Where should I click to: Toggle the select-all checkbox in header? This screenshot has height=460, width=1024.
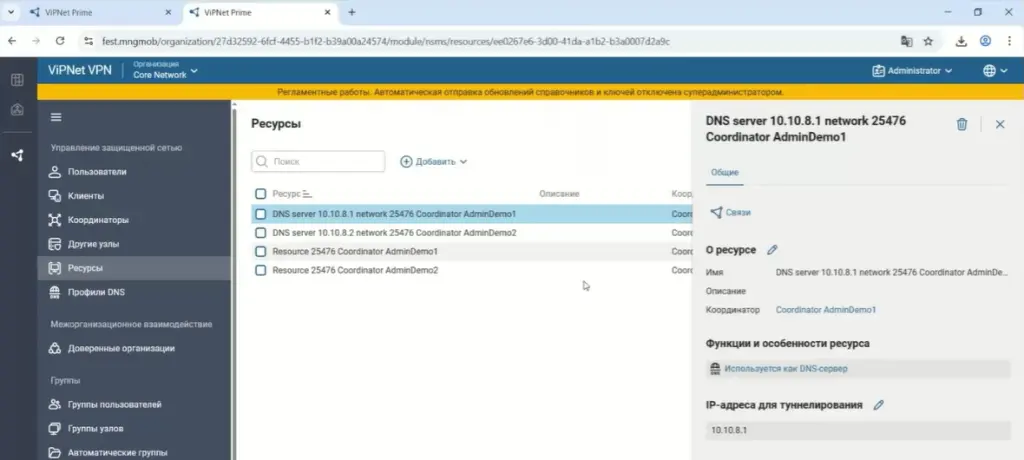click(261, 194)
